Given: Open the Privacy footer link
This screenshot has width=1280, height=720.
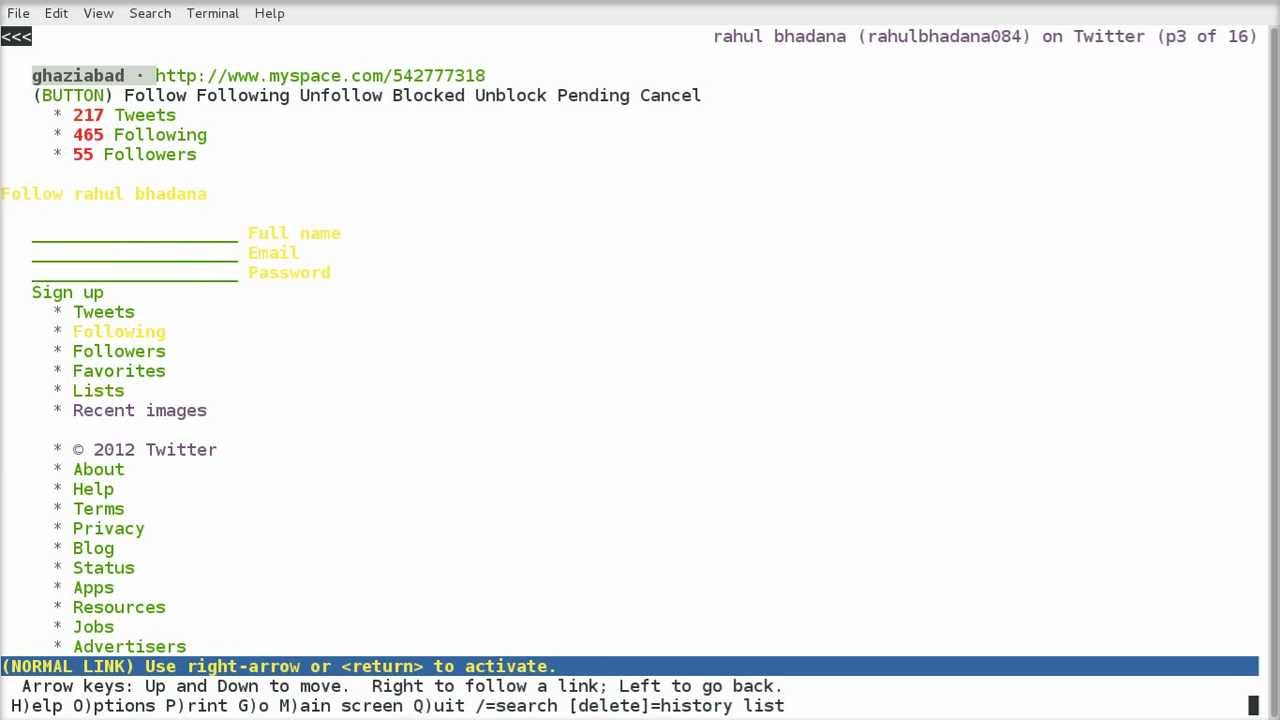Looking at the screenshot, I should 108,529.
